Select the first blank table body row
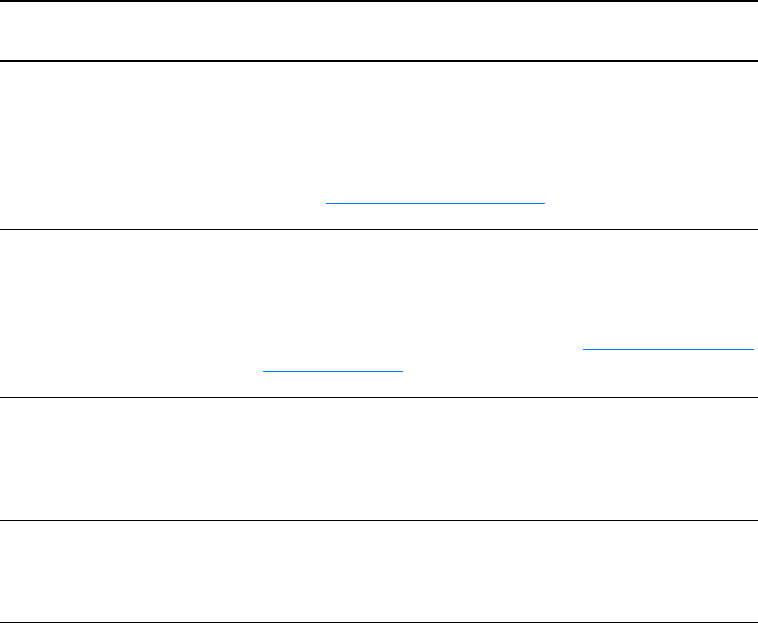The width and height of the screenshot is (758, 623). coord(379,130)
